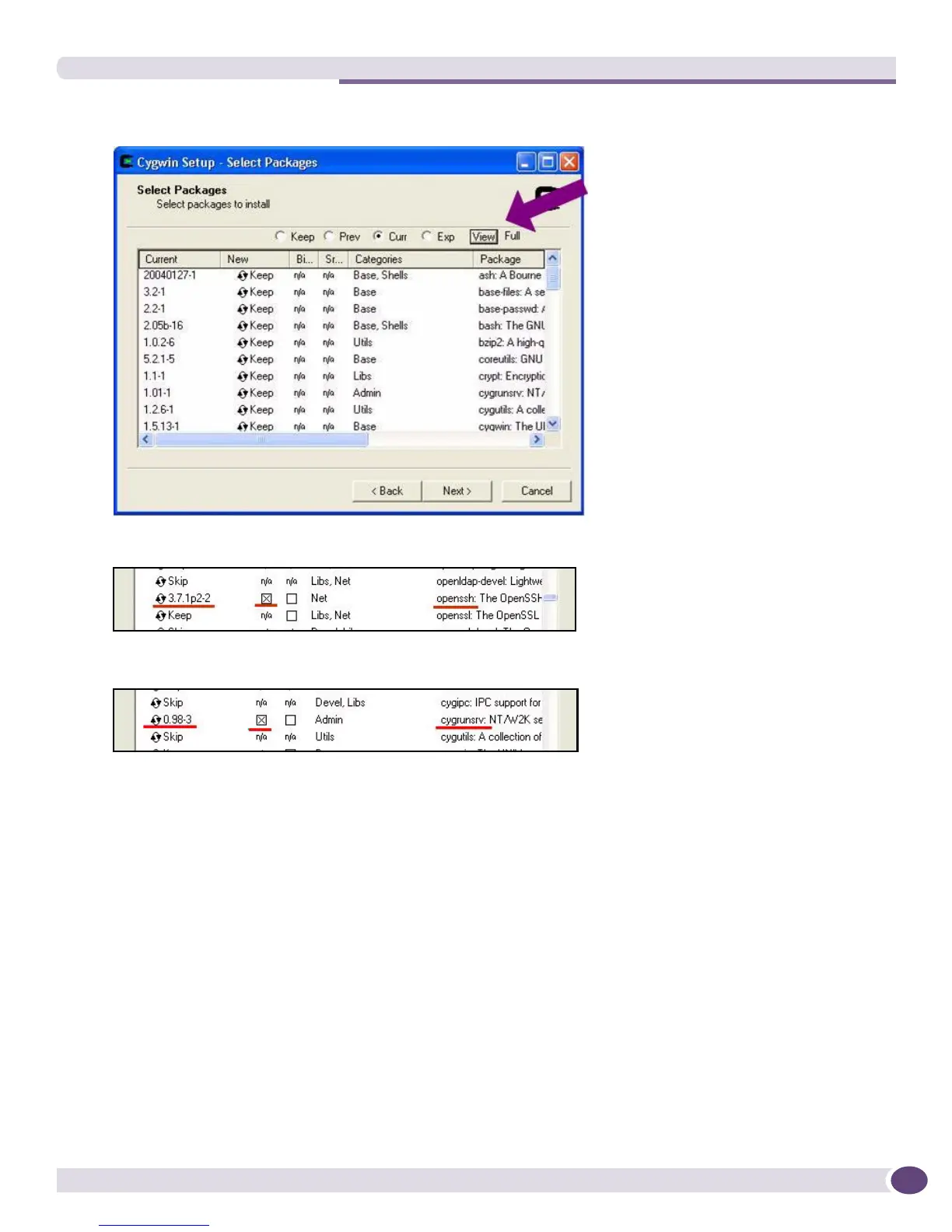Select the Prev radio button
952x1232 pixels.
pyautogui.click(x=329, y=236)
